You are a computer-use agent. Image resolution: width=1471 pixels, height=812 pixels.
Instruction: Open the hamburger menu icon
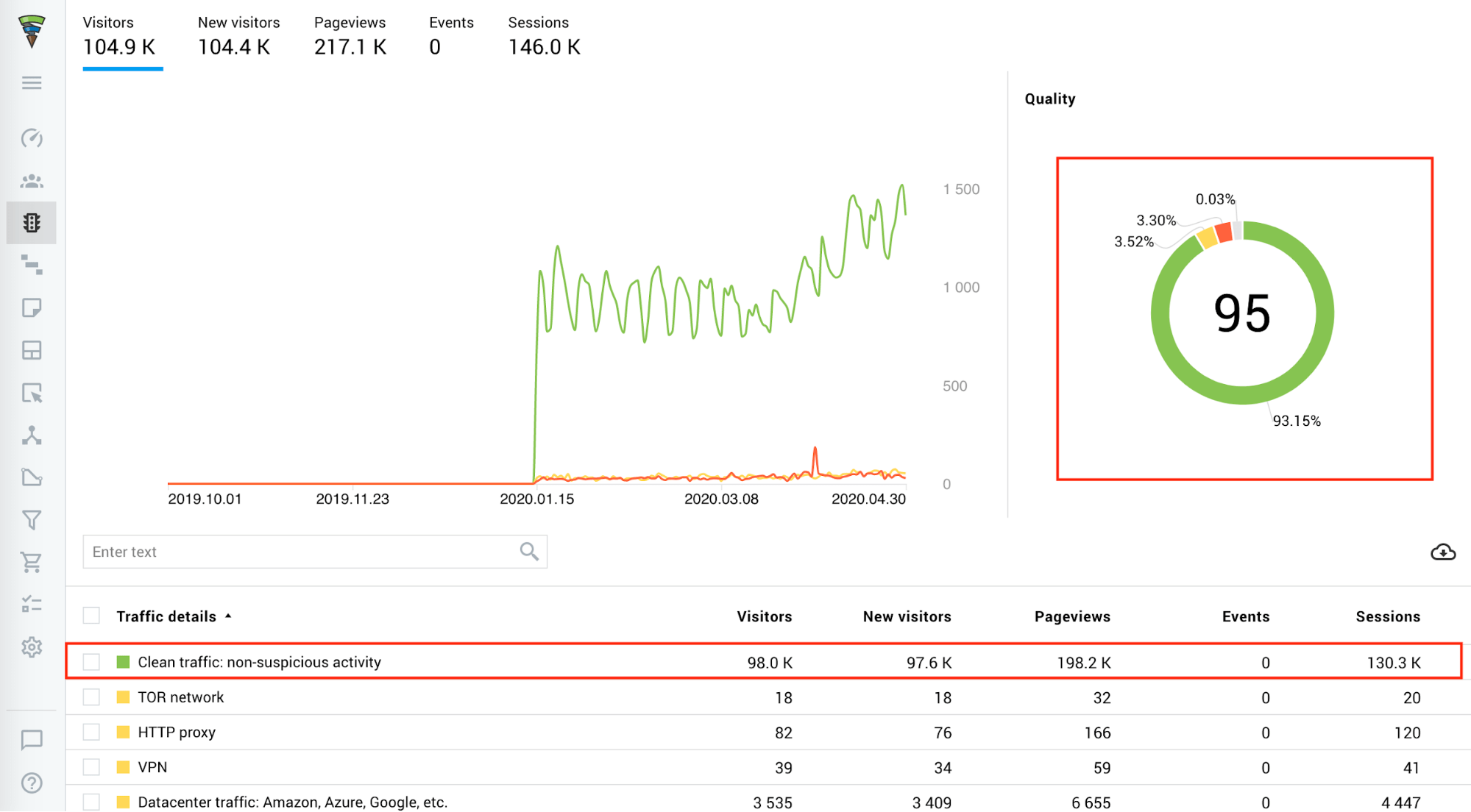click(x=32, y=82)
